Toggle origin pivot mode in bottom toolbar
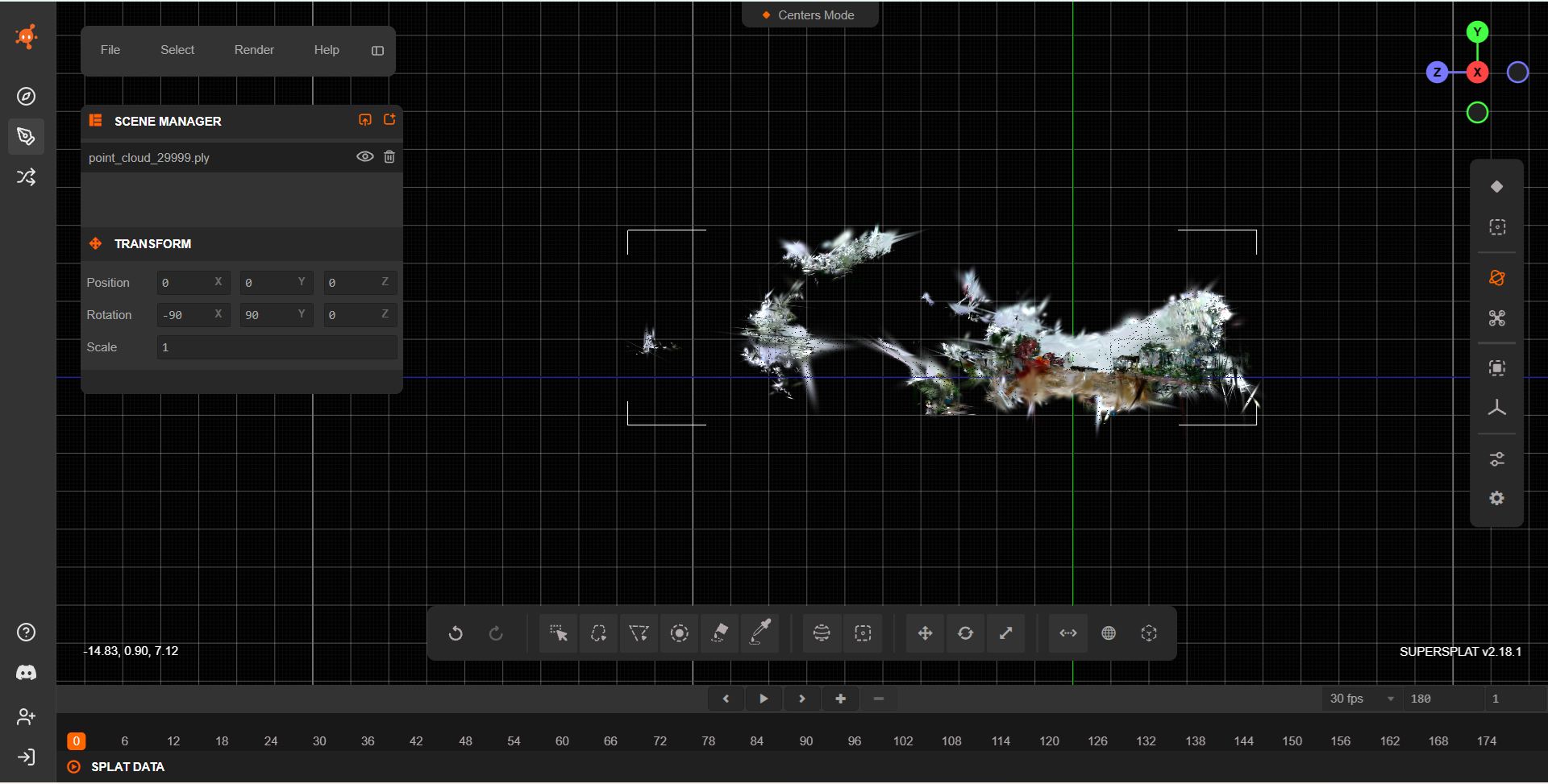Image resolution: width=1548 pixels, height=784 pixels. pyautogui.click(x=1149, y=633)
